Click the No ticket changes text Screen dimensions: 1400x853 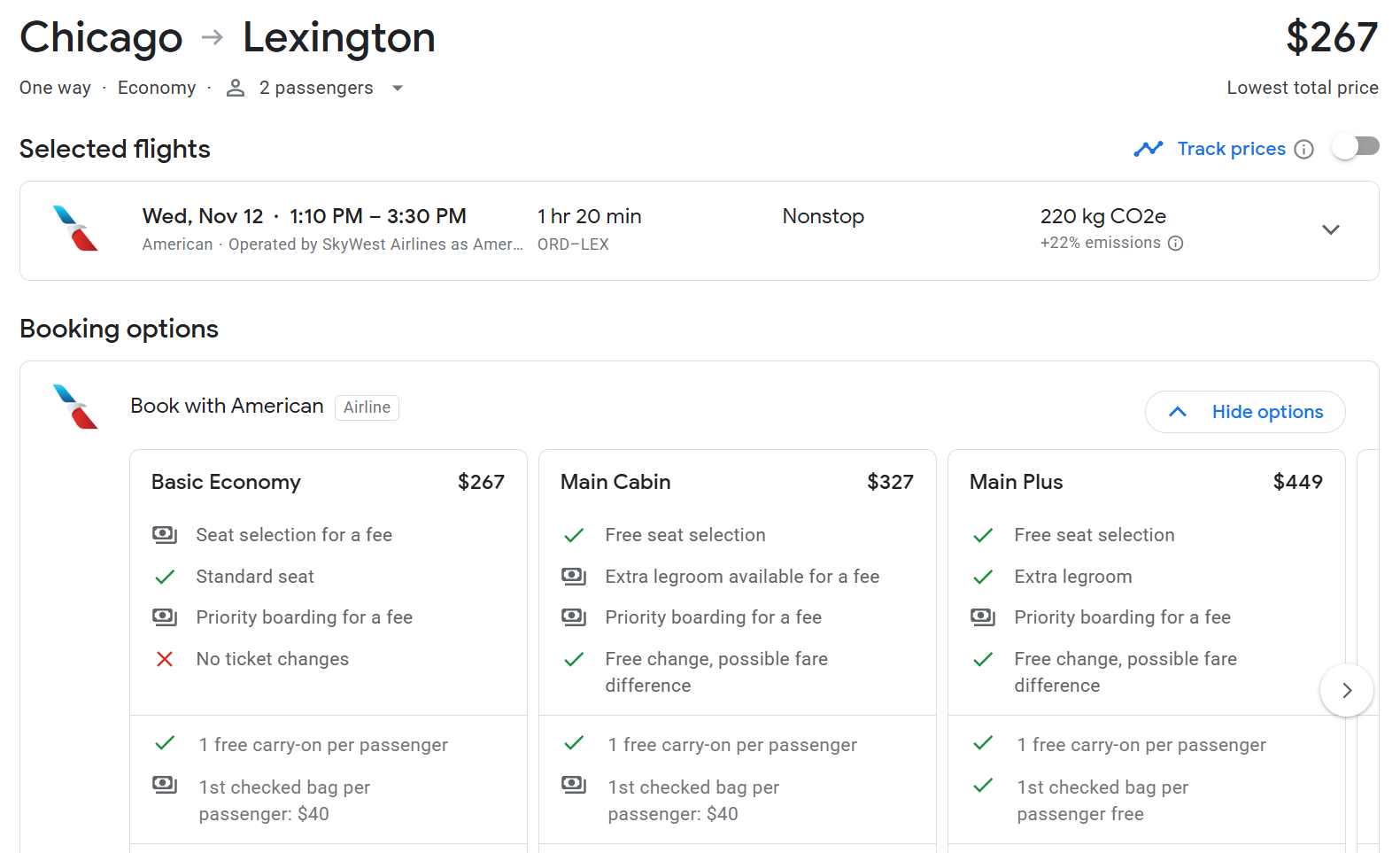tap(273, 659)
